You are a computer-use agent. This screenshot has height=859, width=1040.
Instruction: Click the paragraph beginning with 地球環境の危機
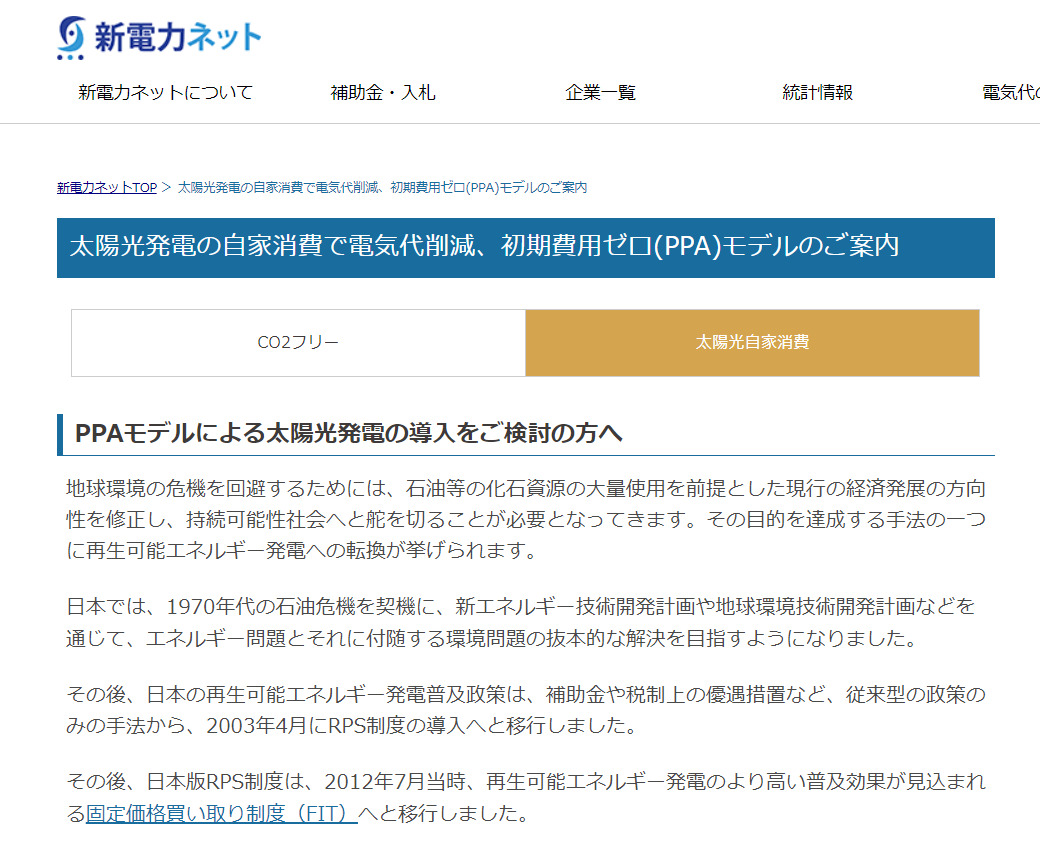point(525,519)
